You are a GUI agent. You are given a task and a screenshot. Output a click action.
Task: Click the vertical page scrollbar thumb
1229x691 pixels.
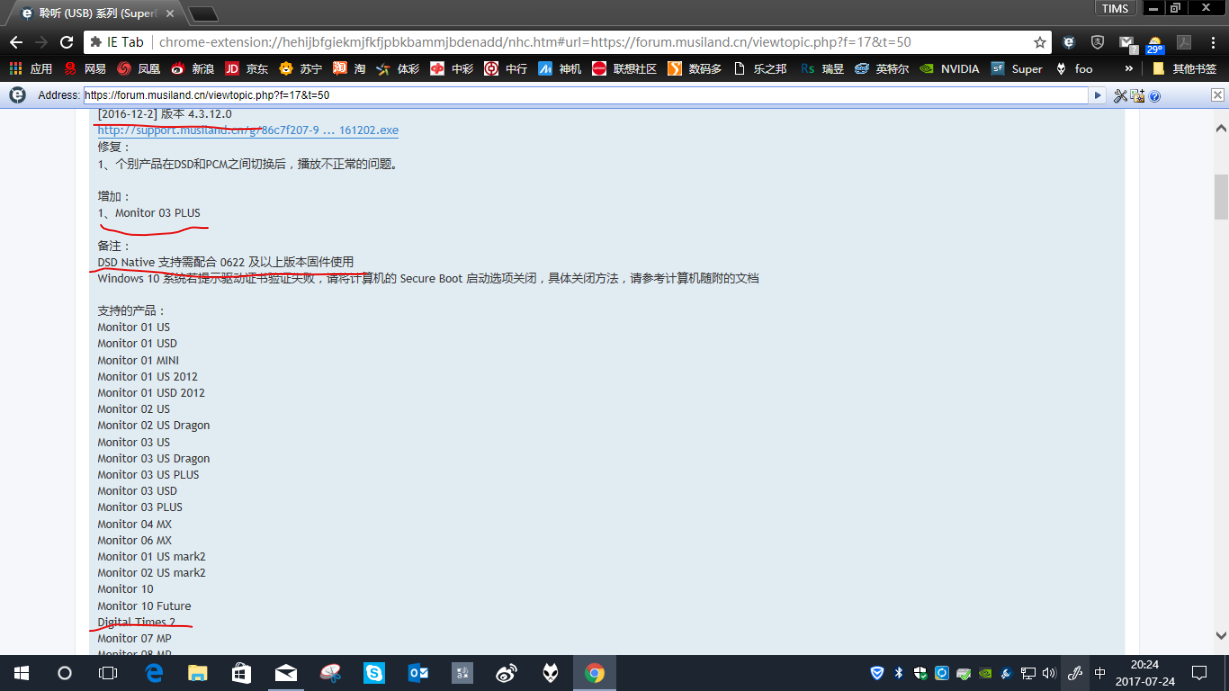1219,195
